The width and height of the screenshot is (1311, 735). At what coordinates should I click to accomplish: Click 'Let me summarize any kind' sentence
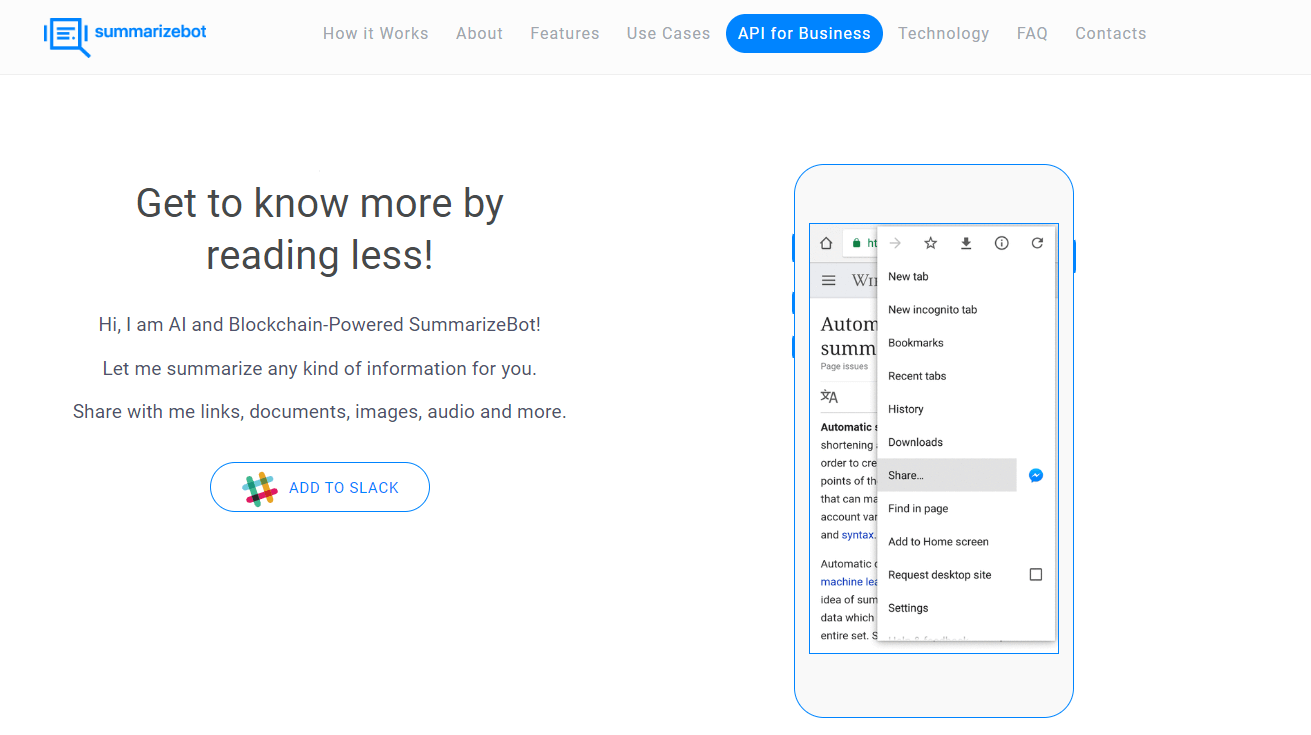pyautogui.click(x=320, y=369)
